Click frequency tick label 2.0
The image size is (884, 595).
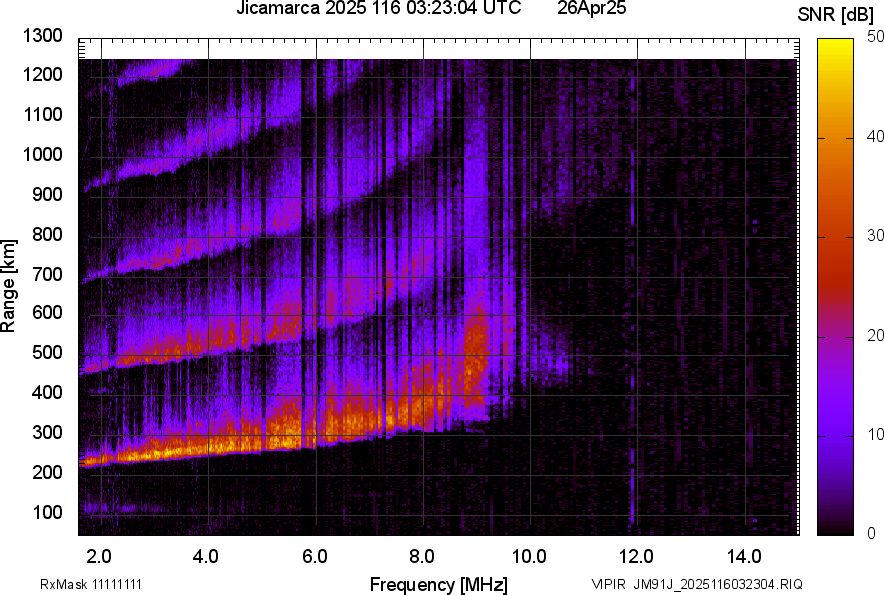click(99, 557)
